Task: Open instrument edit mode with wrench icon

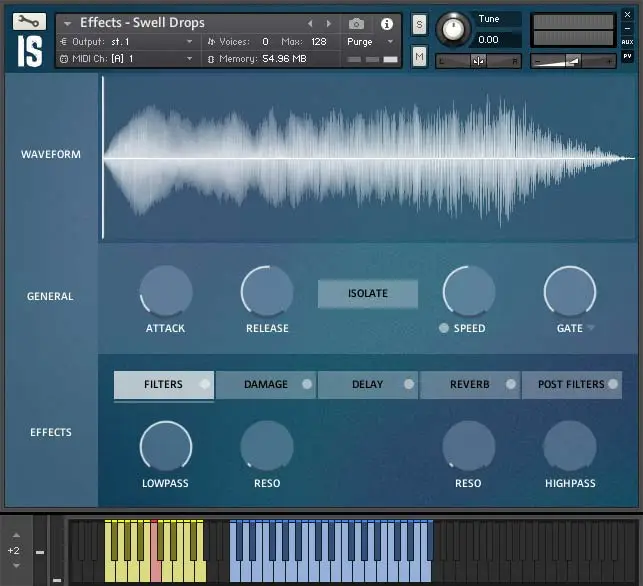Action: tap(30, 21)
